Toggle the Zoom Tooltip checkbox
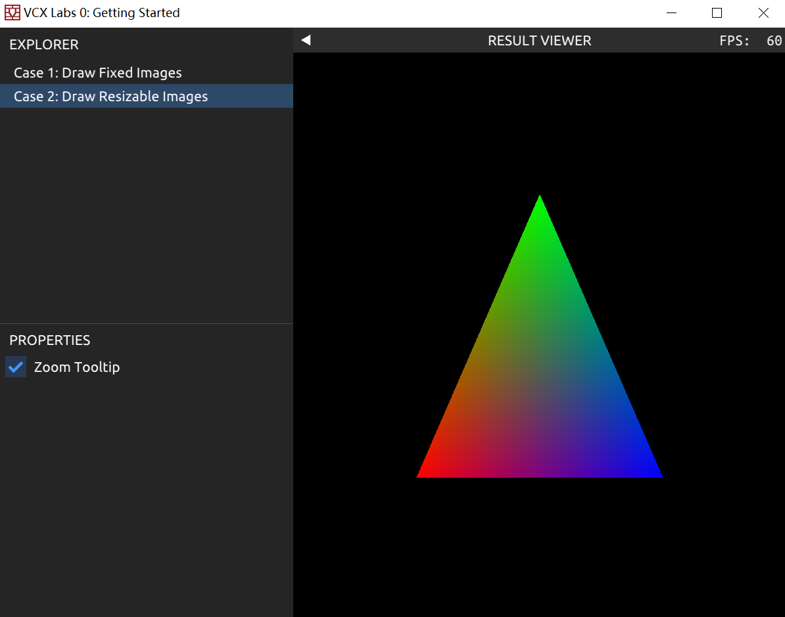Viewport: 785px width, 617px height. 16,367
